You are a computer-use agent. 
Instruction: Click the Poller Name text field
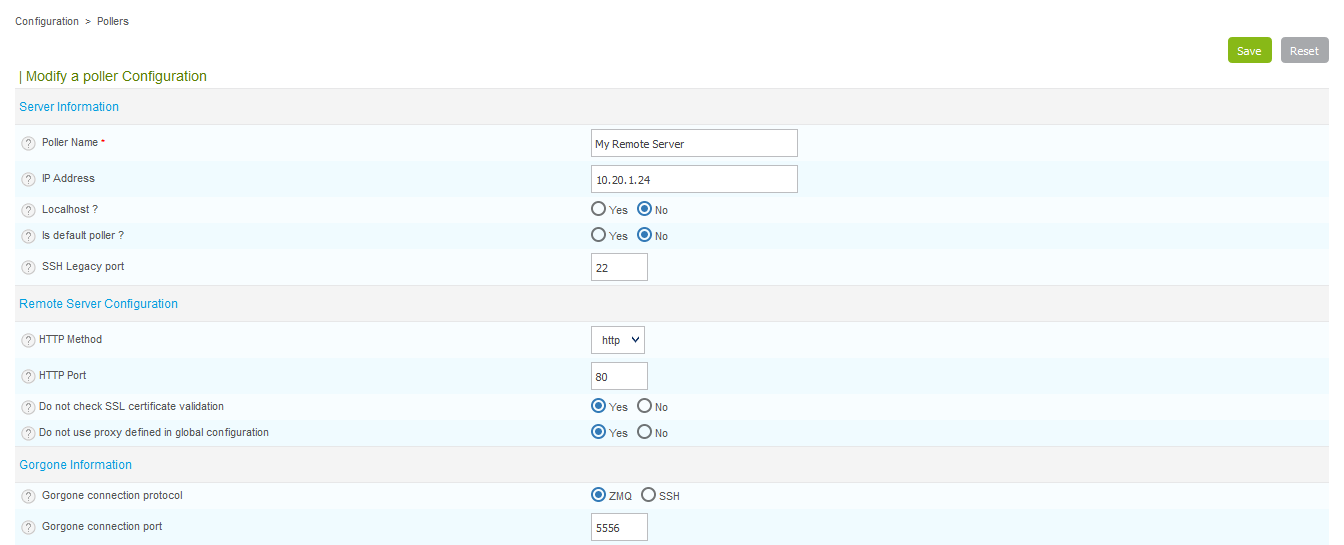point(694,143)
